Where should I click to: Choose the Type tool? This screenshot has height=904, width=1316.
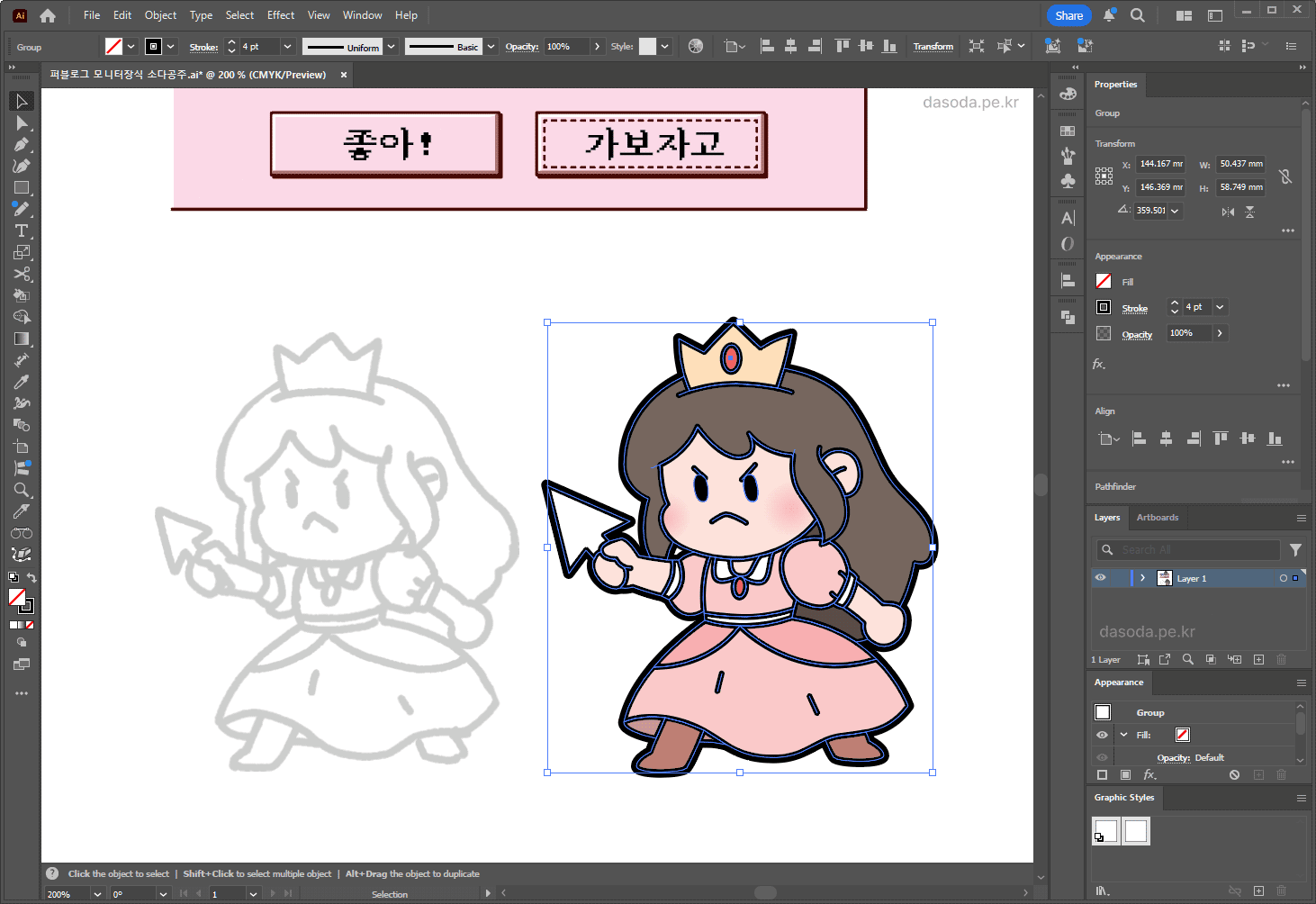pyautogui.click(x=22, y=231)
